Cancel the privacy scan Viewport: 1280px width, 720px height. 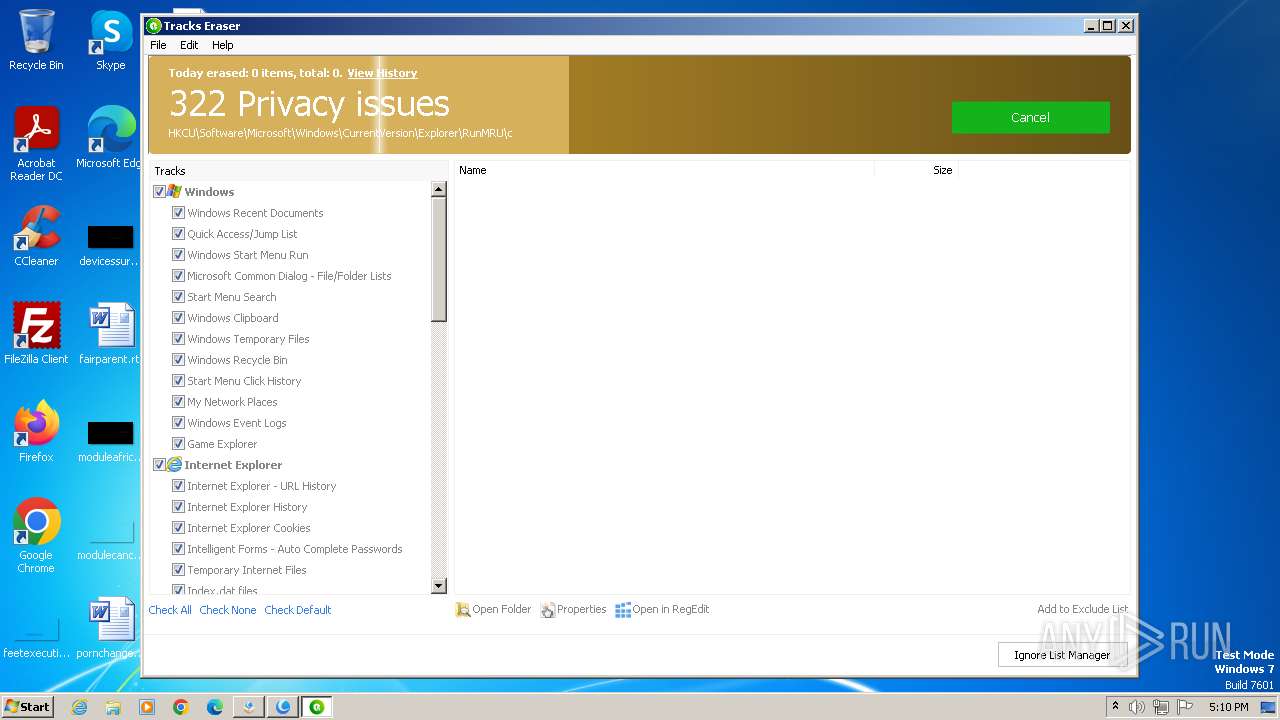click(1030, 117)
